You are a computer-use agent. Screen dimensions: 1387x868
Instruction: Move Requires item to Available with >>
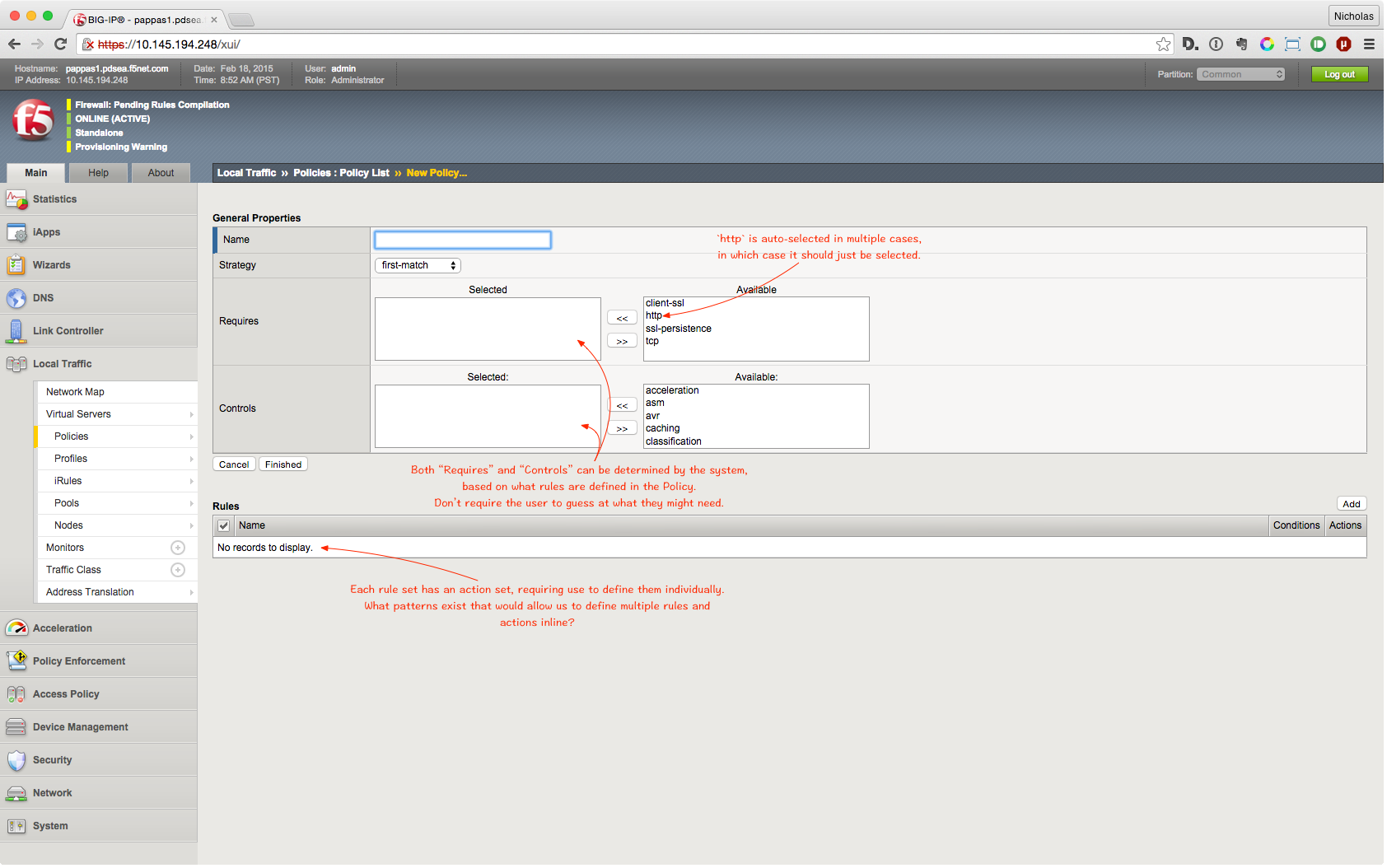click(622, 341)
